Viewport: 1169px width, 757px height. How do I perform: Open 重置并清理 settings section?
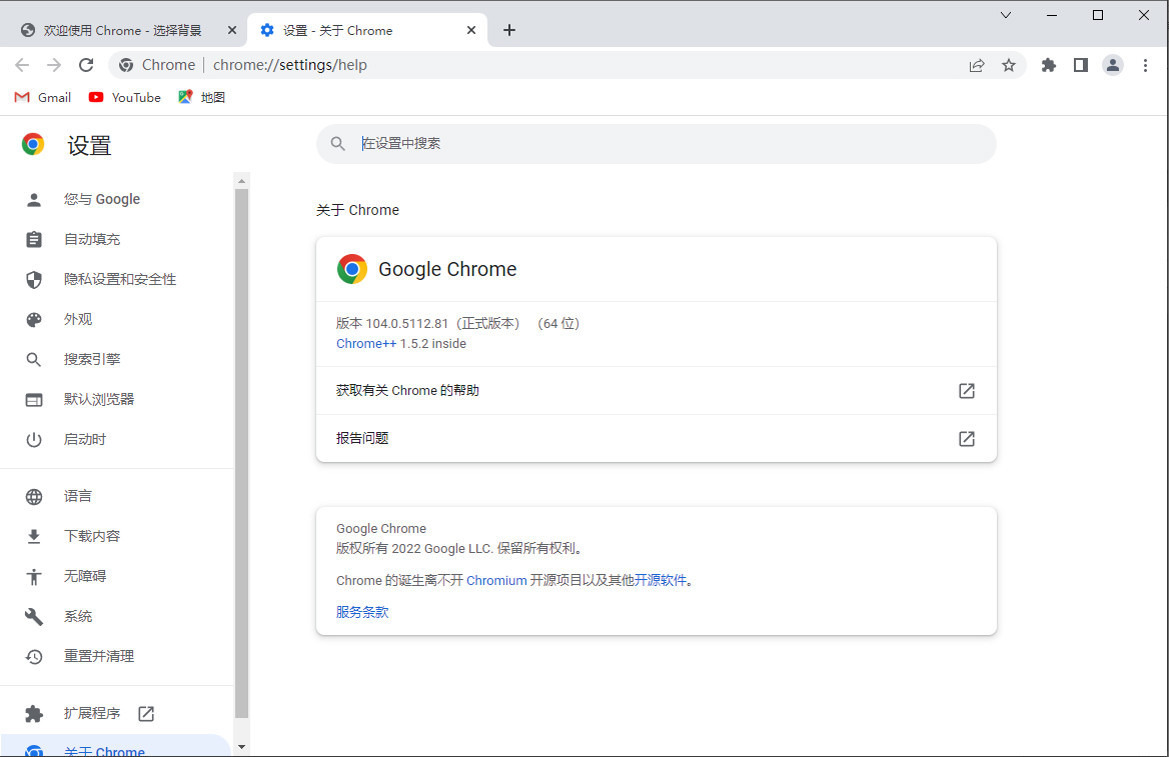coord(98,656)
